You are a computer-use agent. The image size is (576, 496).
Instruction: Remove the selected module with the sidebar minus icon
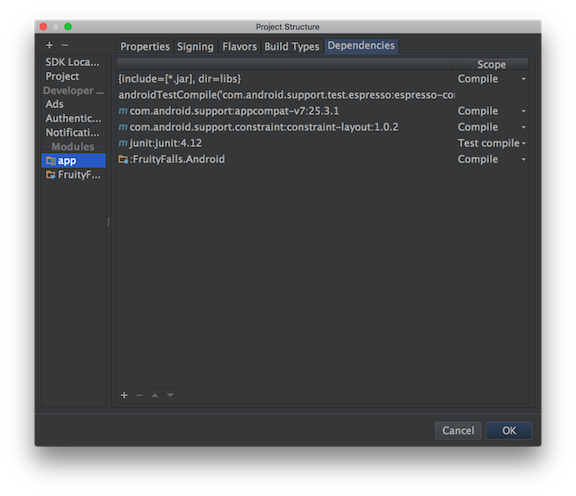point(65,45)
